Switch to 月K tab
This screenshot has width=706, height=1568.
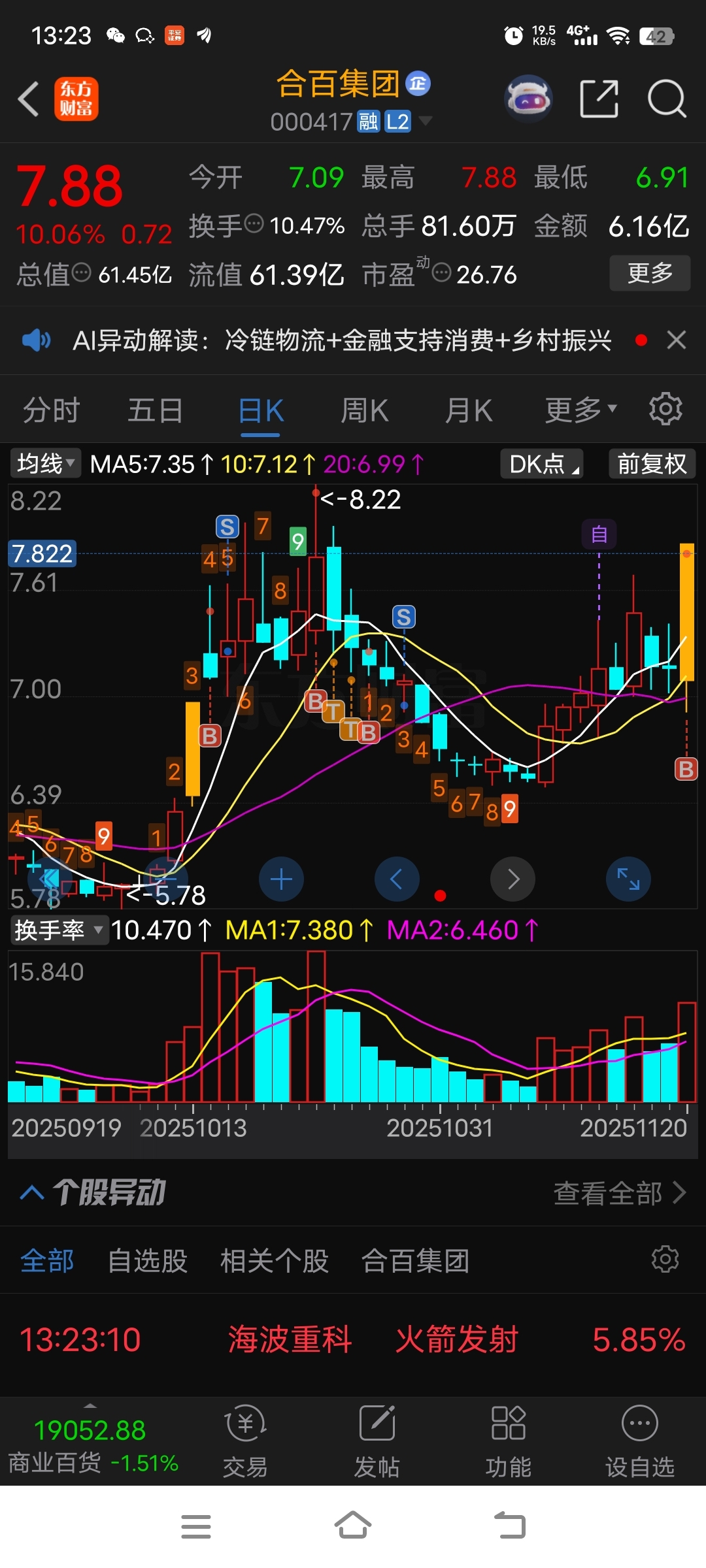(469, 411)
